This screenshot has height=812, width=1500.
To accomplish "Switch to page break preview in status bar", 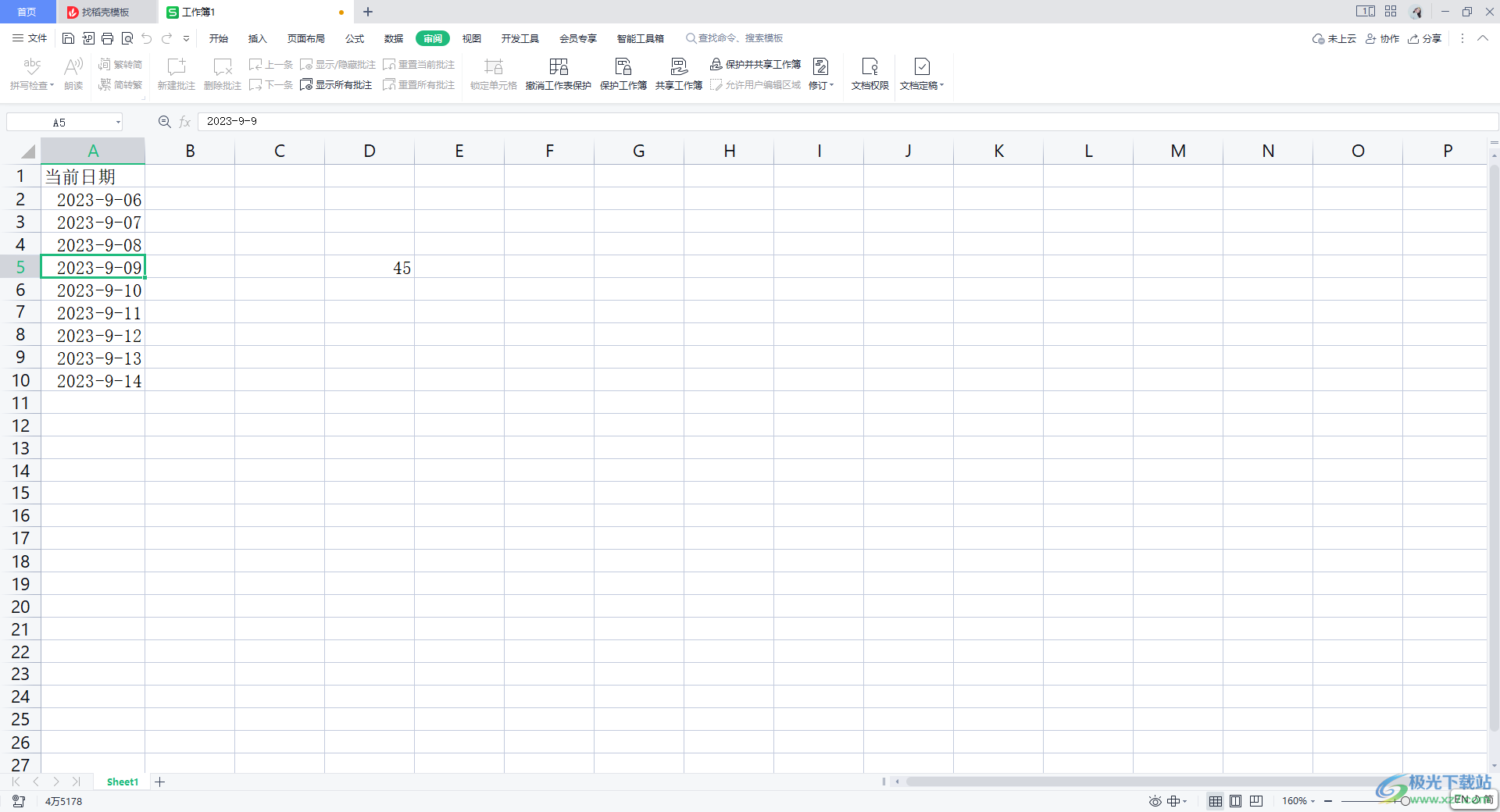I will [x=1256, y=801].
